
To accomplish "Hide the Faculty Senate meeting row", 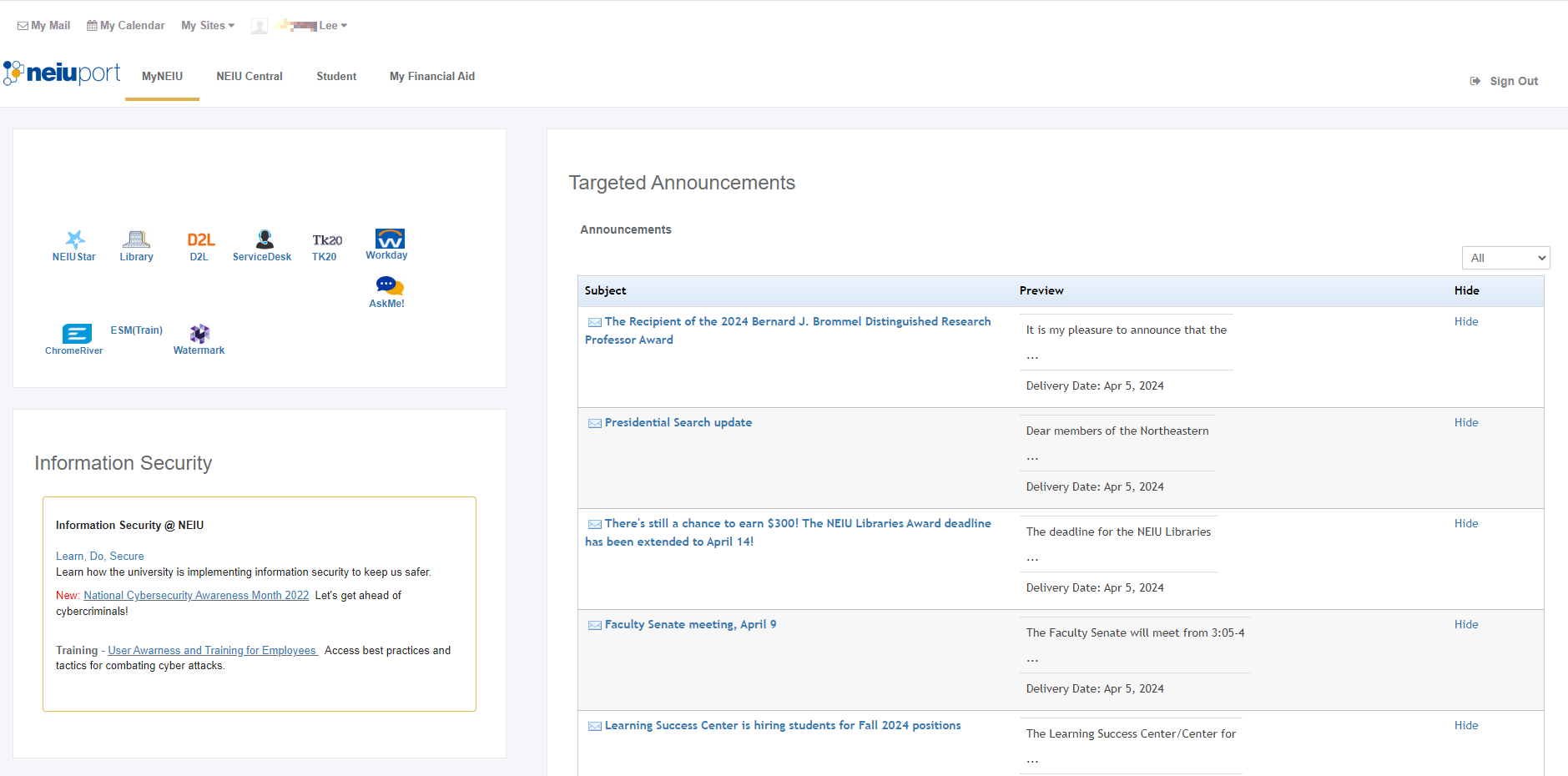I will (x=1466, y=625).
